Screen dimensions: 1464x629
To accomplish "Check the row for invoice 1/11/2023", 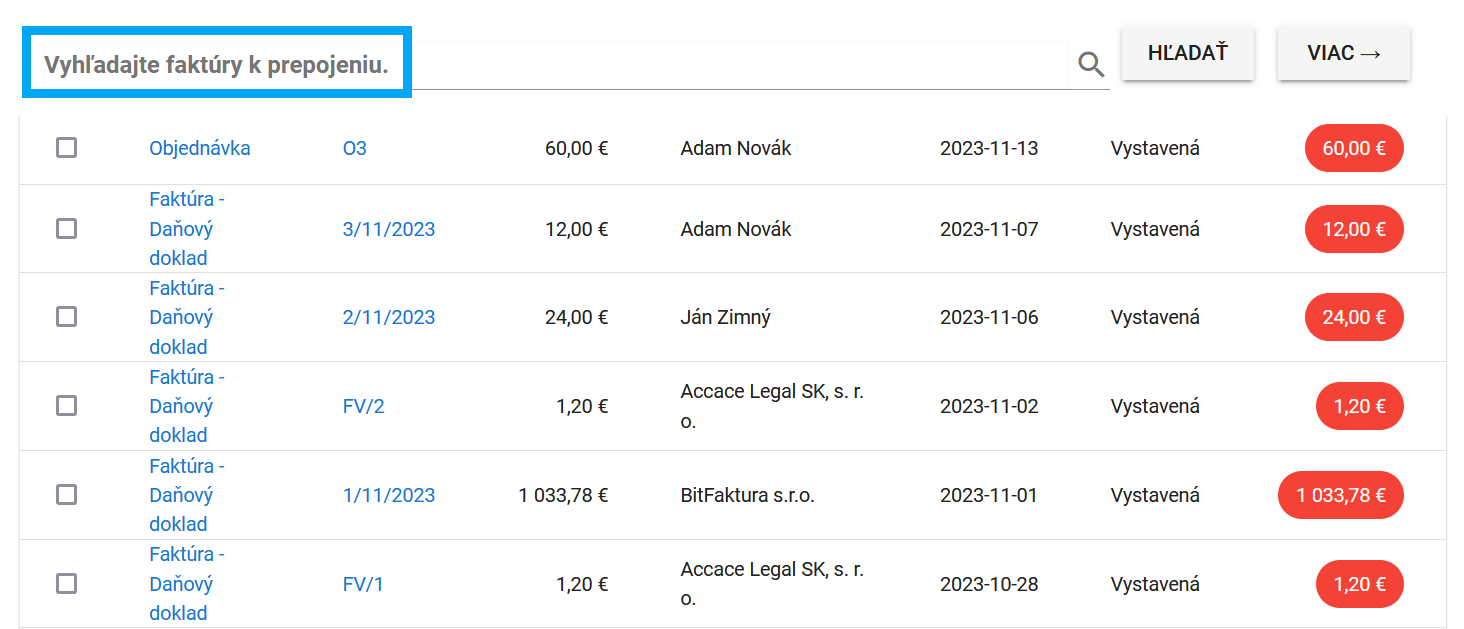I will 66,494.
